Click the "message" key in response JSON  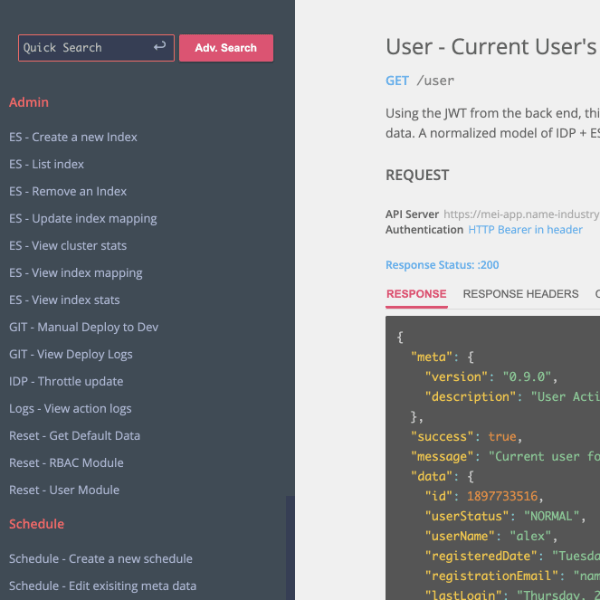tap(442, 457)
